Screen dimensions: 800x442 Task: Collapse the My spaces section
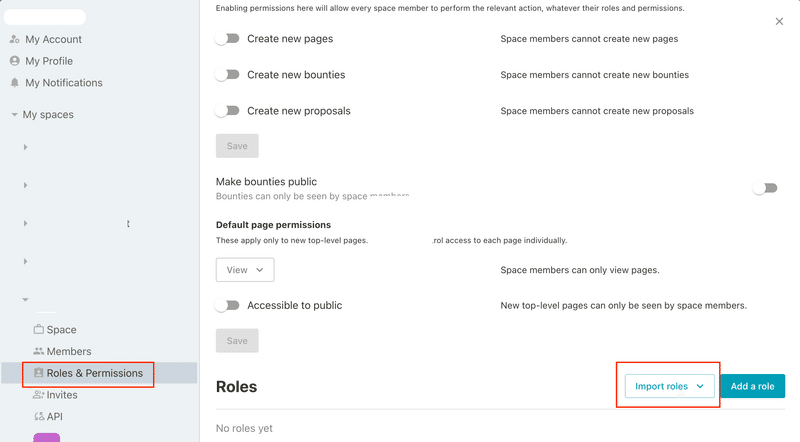click(15, 114)
